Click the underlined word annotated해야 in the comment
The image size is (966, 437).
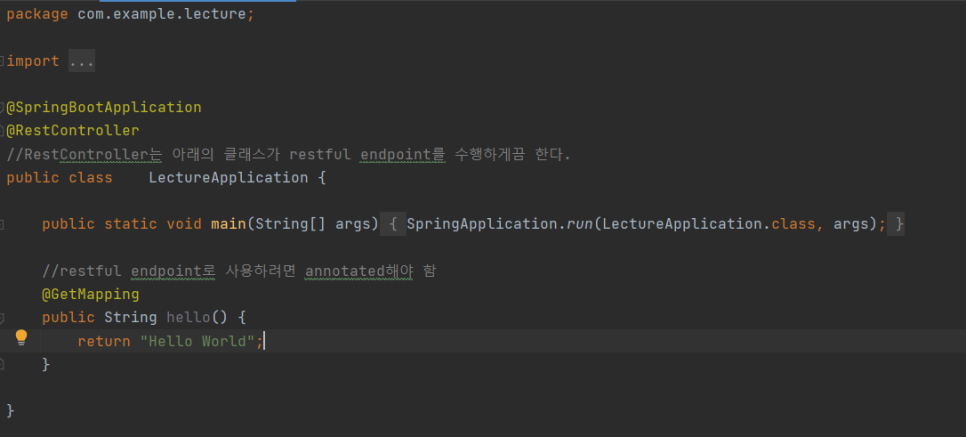pos(359,271)
